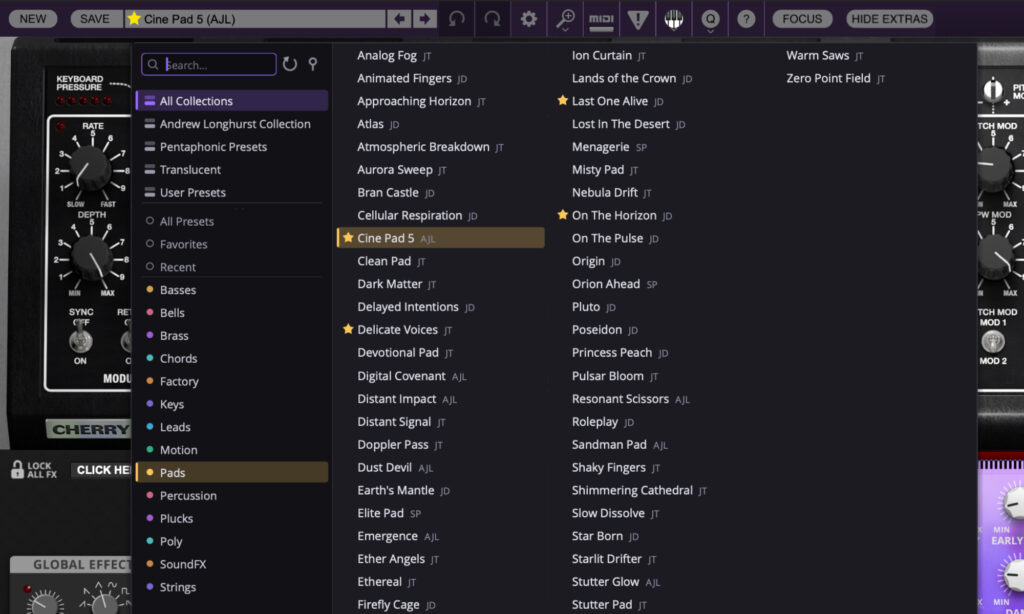
Task: Toggle favorite star on Cine Pad 5 title
Action: point(134,18)
